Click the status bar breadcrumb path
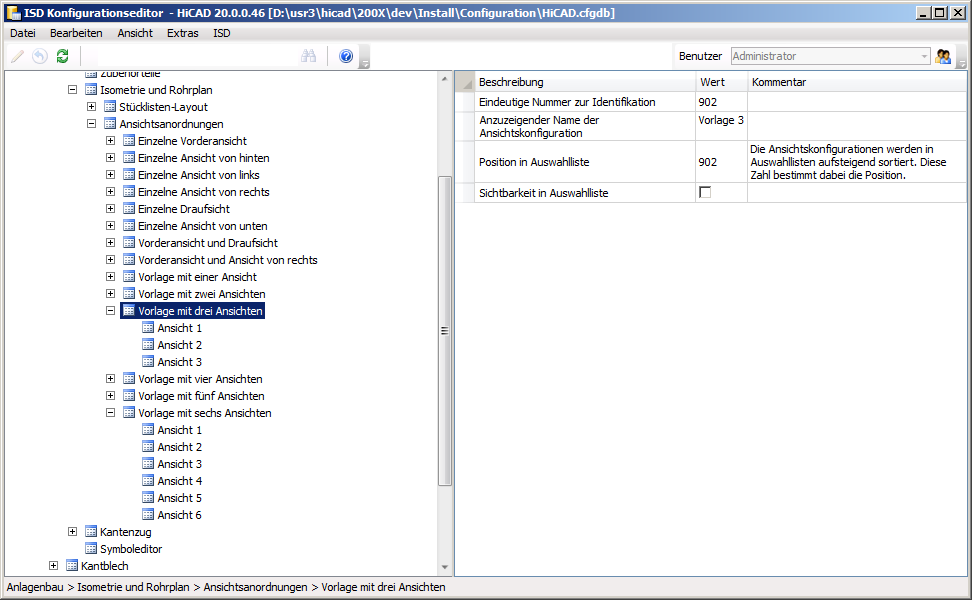The width and height of the screenshot is (972, 600). [x=226, y=587]
